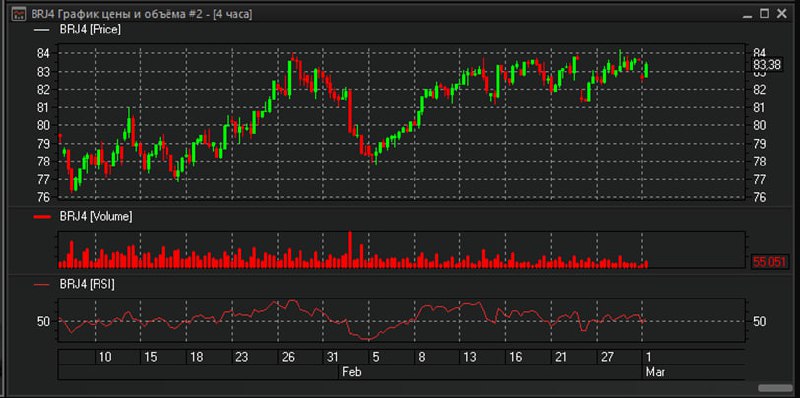Click the white Price legend line swatch
This screenshot has height=398, width=800.
click(x=41, y=30)
